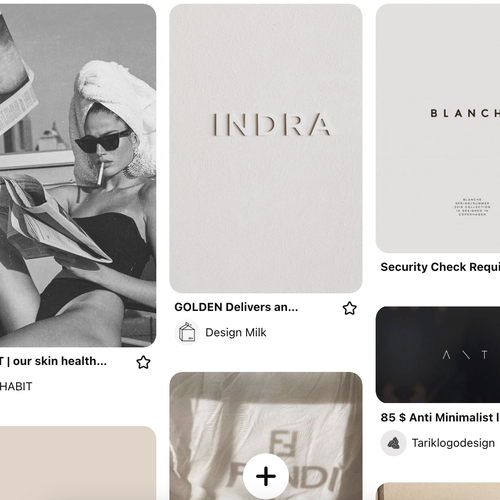
Task: Open Design Milk profile avatar
Action: coord(187,333)
